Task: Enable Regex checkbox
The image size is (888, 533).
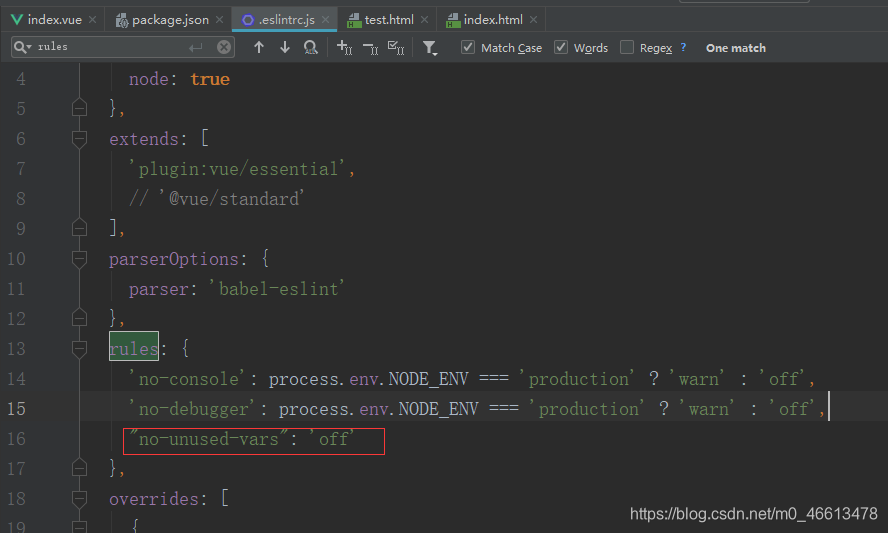Action: pos(627,48)
